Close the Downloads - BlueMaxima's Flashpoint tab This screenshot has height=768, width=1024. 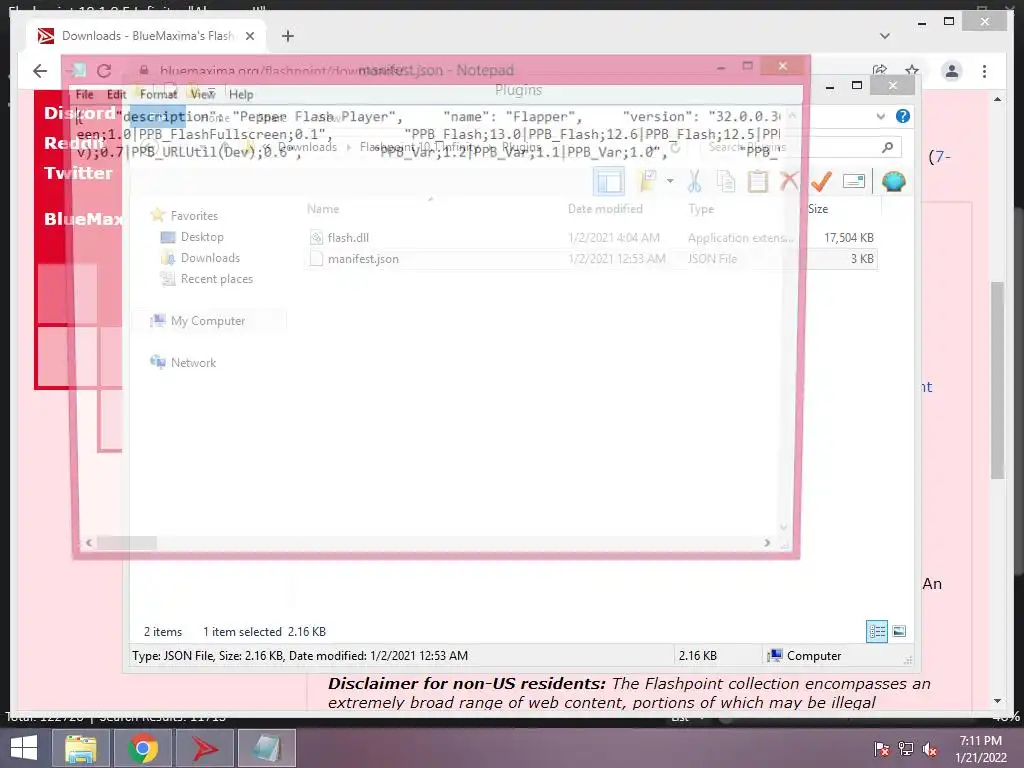(x=249, y=36)
